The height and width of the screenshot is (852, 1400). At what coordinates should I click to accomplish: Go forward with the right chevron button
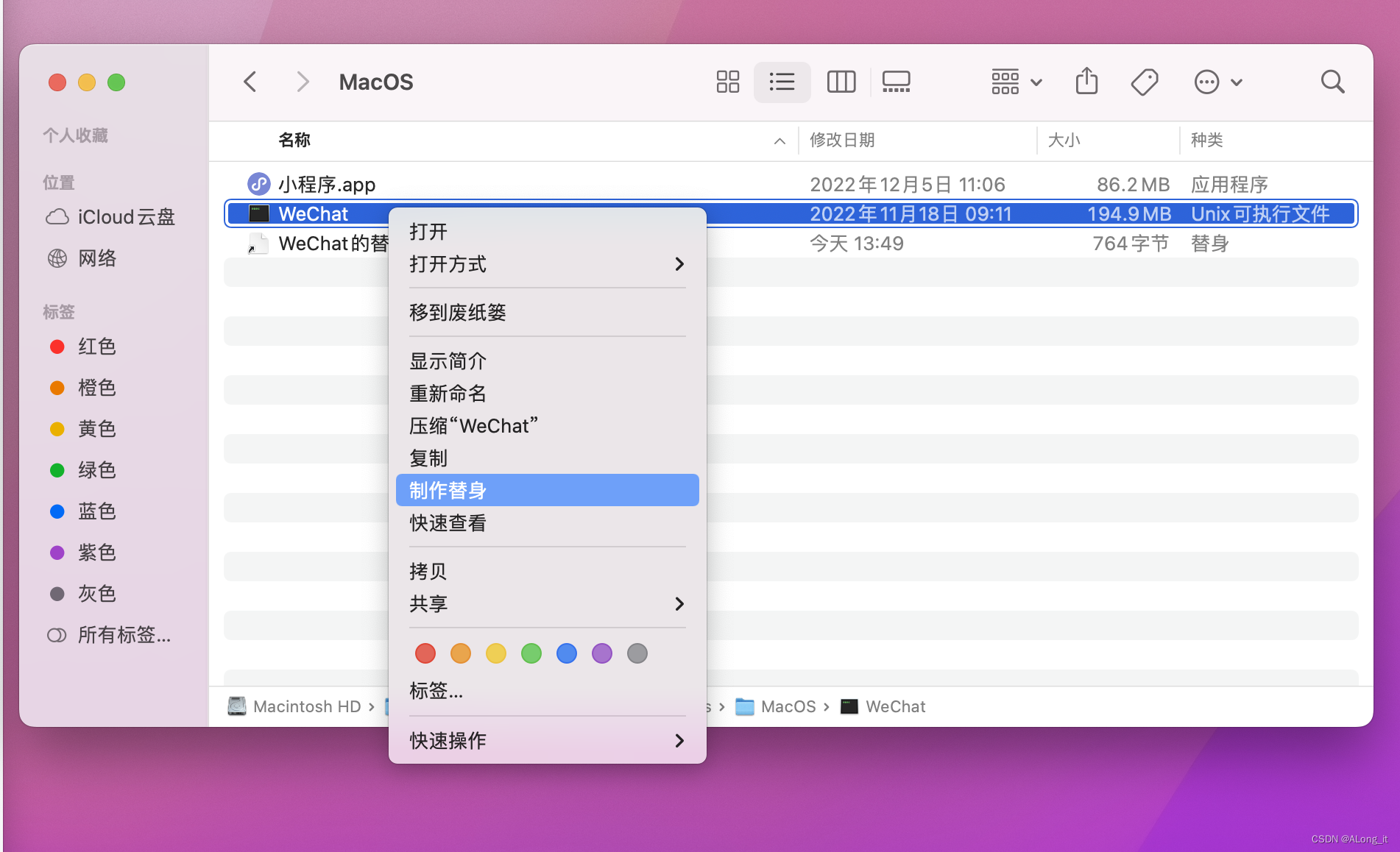click(302, 82)
